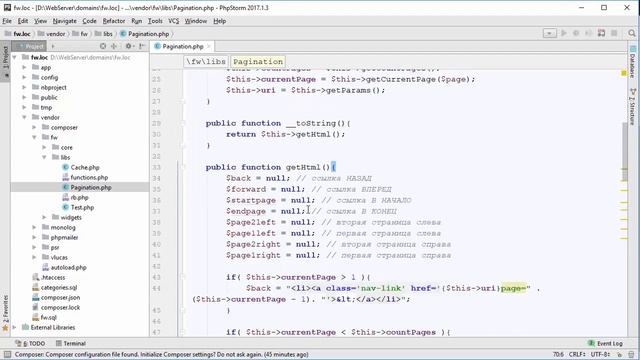Close the Pagination.php editor tab
Screen dimensions: 640x360
209,47
